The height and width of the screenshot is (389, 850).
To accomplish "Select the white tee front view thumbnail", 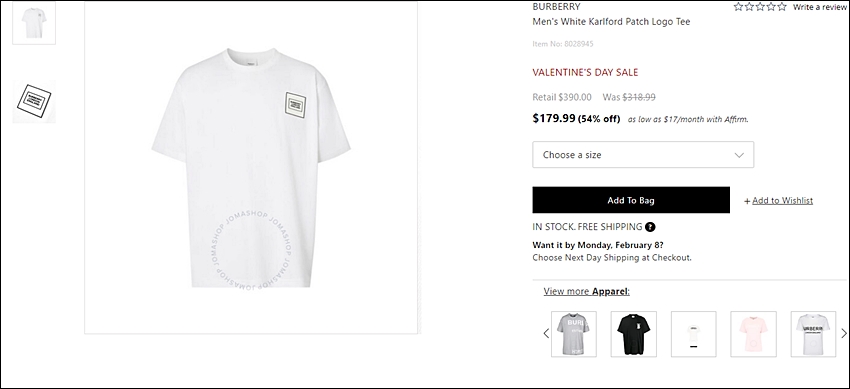I will [x=34, y=23].
